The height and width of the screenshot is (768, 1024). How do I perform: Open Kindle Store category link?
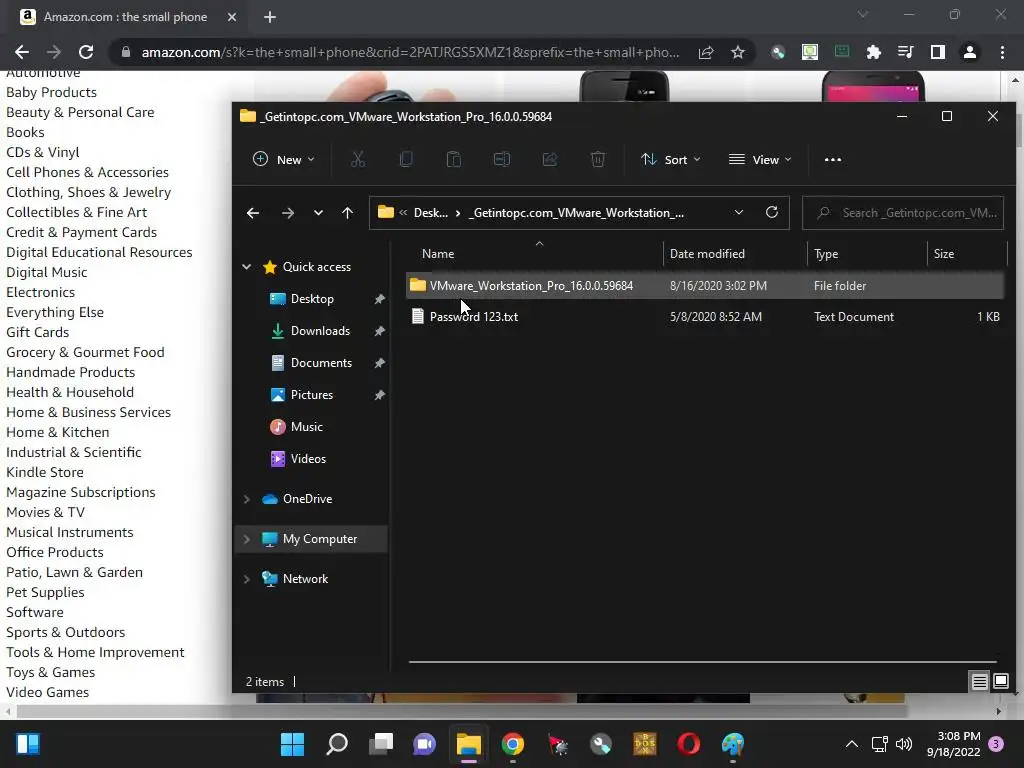coord(45,472)
